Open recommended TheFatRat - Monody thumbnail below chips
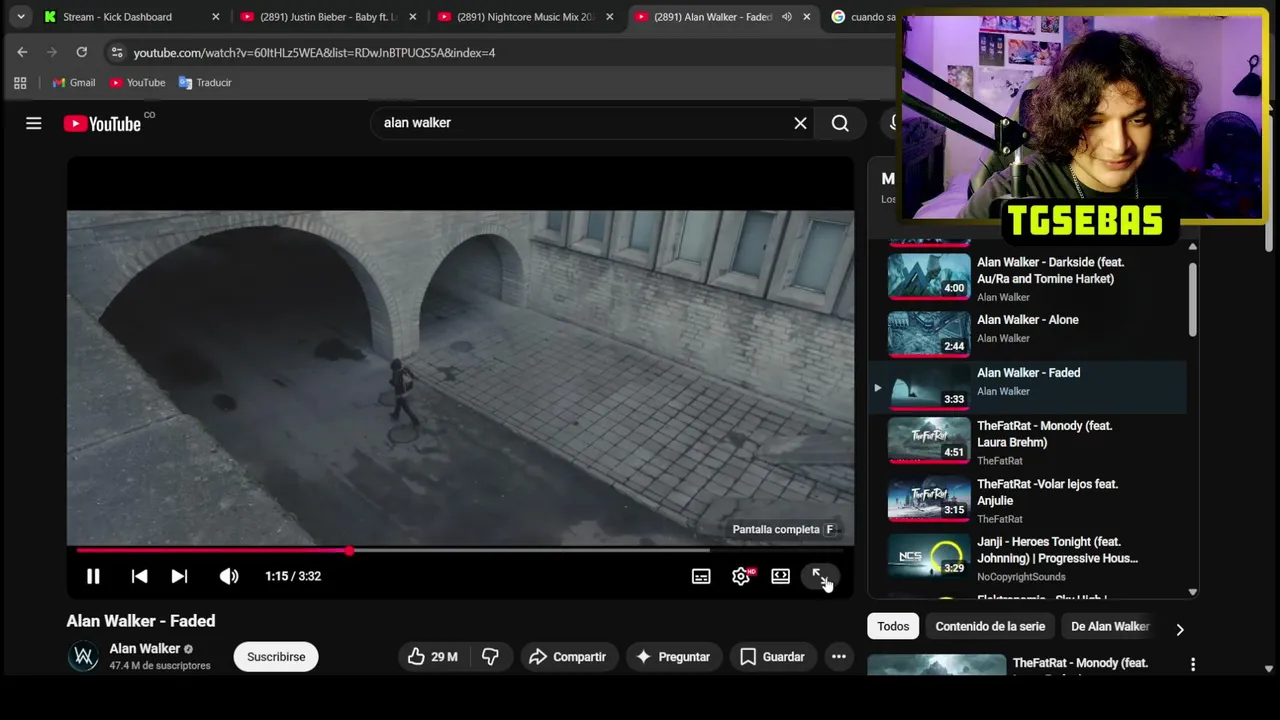This screenshot has height=720, width=1280. coord(937,665)
